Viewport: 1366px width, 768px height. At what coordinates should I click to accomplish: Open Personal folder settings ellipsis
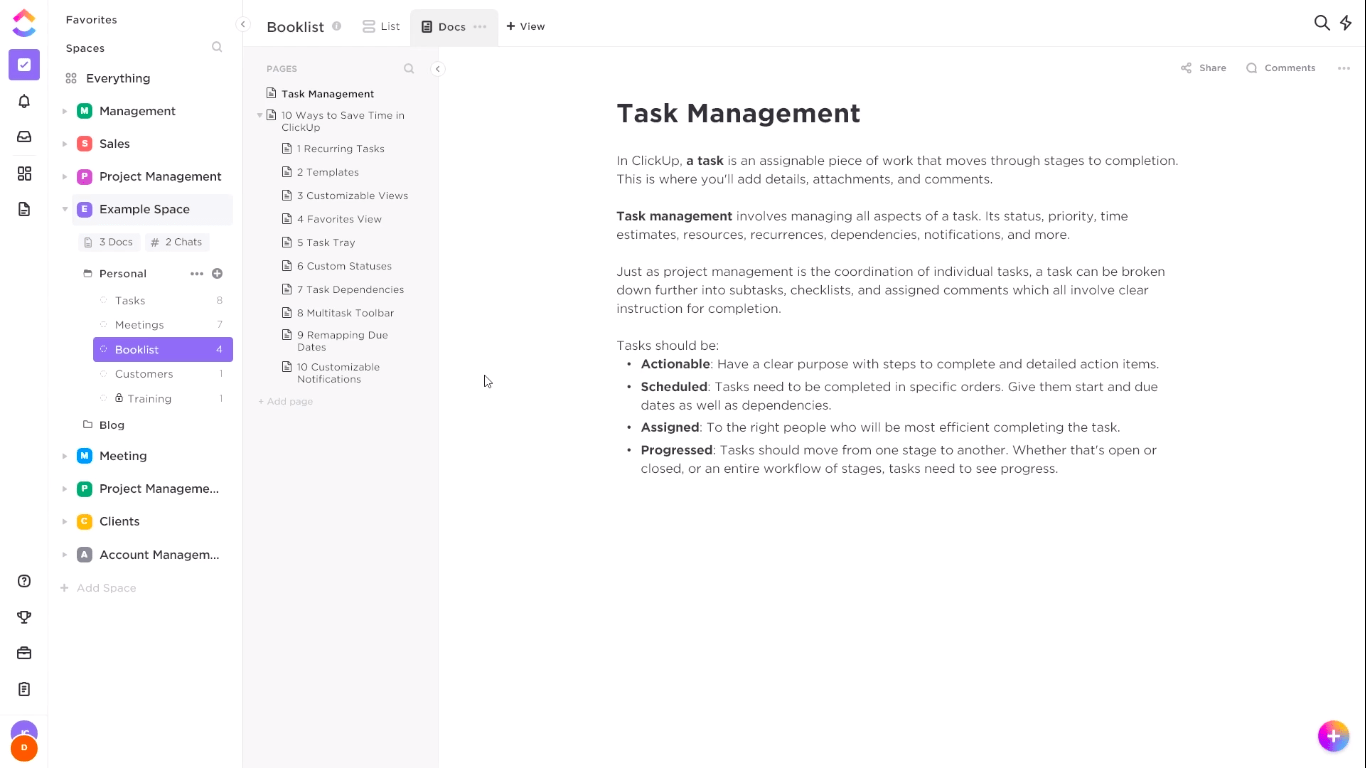(x=197, y=273)
